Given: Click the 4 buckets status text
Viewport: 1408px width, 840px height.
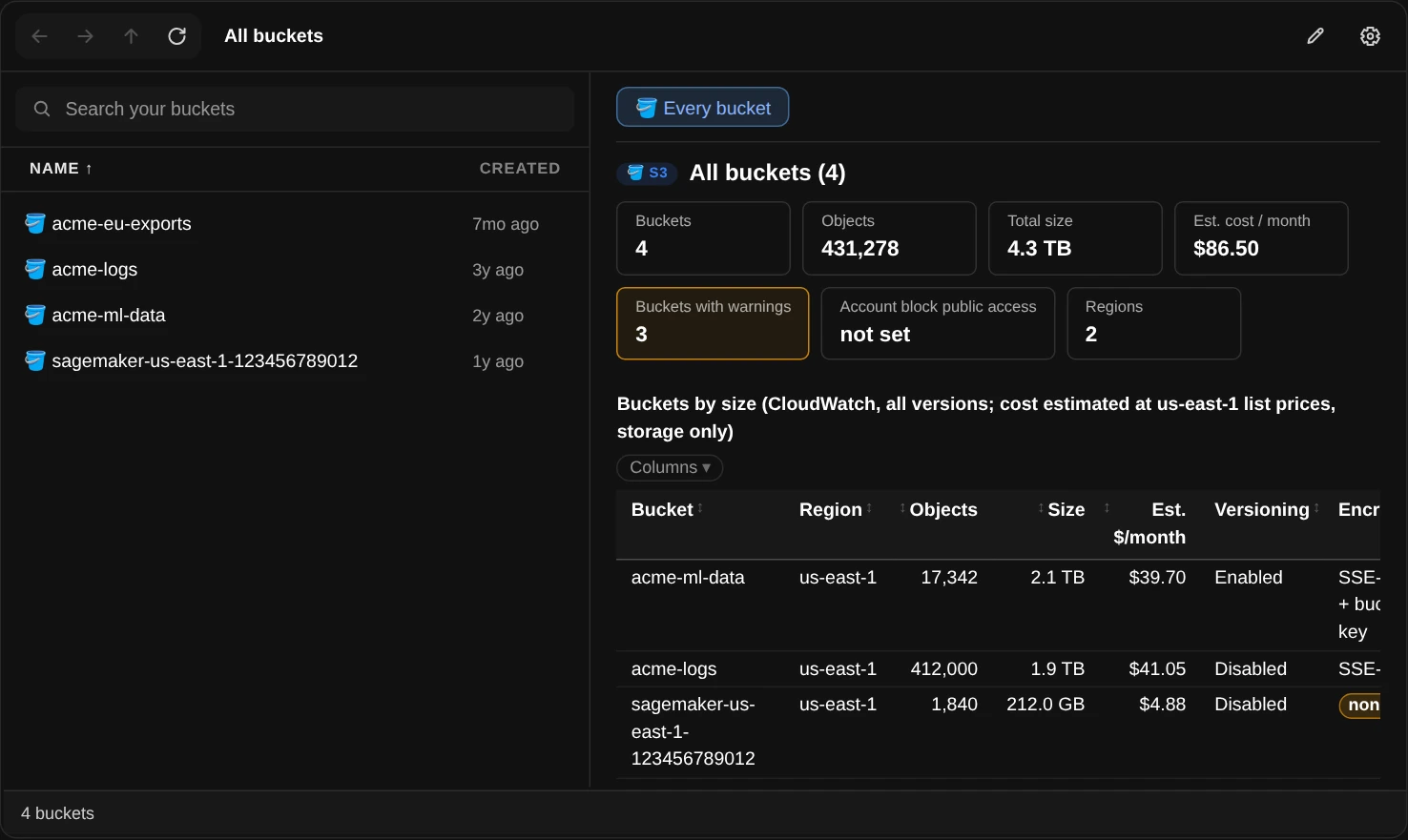Looking at the screenshot, I should [x=57, y=813].
